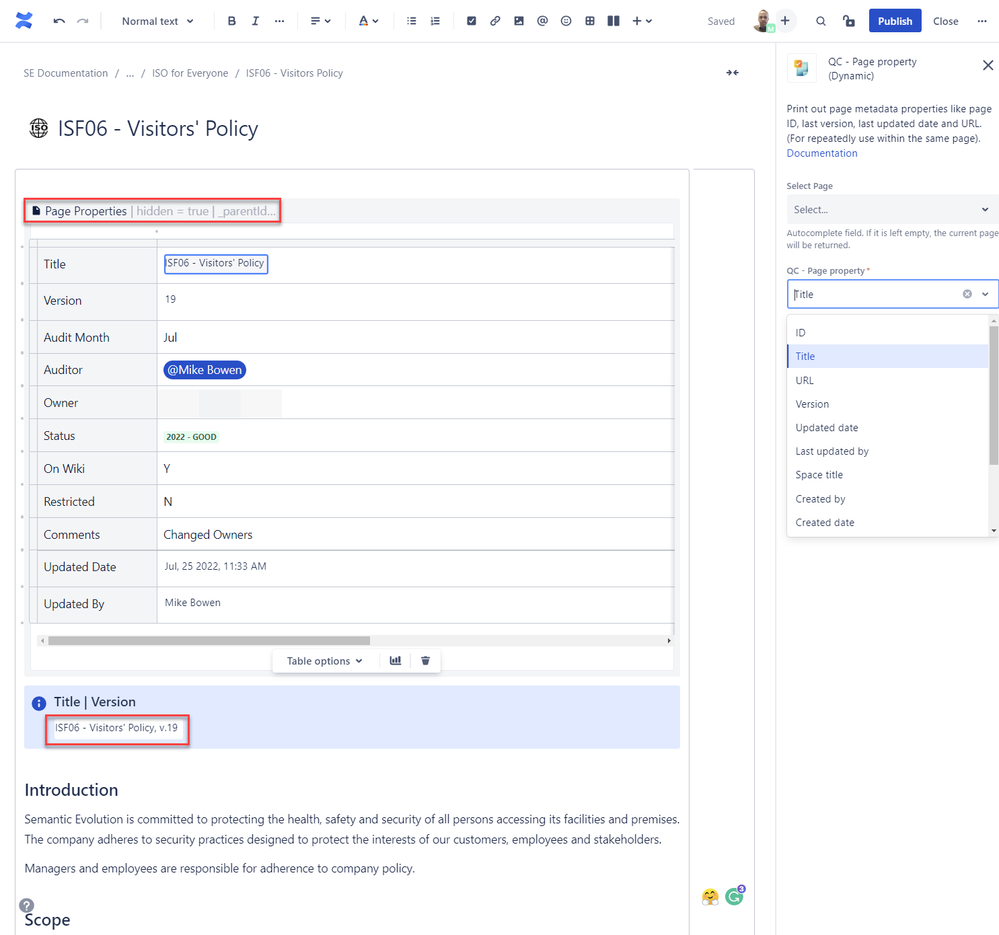The image size is (999, 935).
Task: Open the help question mark button
Action: click(27, 905)
